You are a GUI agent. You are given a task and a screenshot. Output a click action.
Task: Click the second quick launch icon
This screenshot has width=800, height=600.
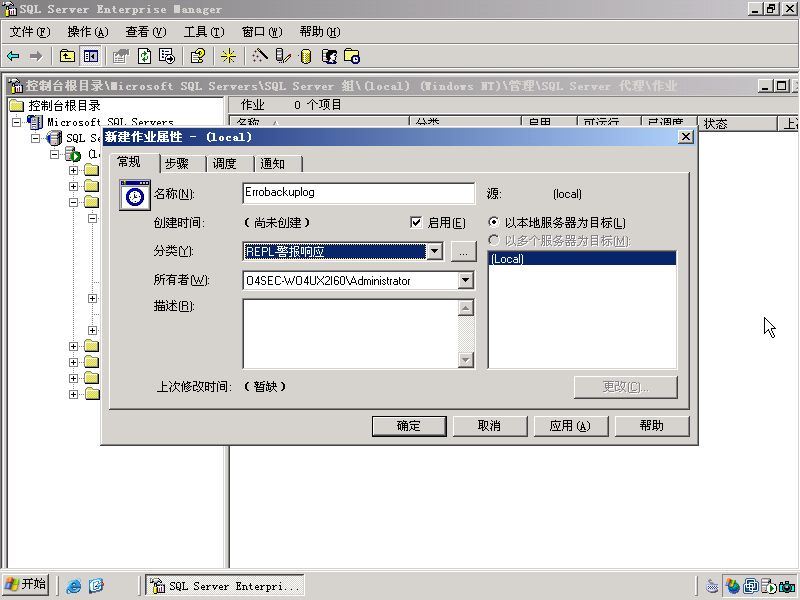tap(96, 586)
